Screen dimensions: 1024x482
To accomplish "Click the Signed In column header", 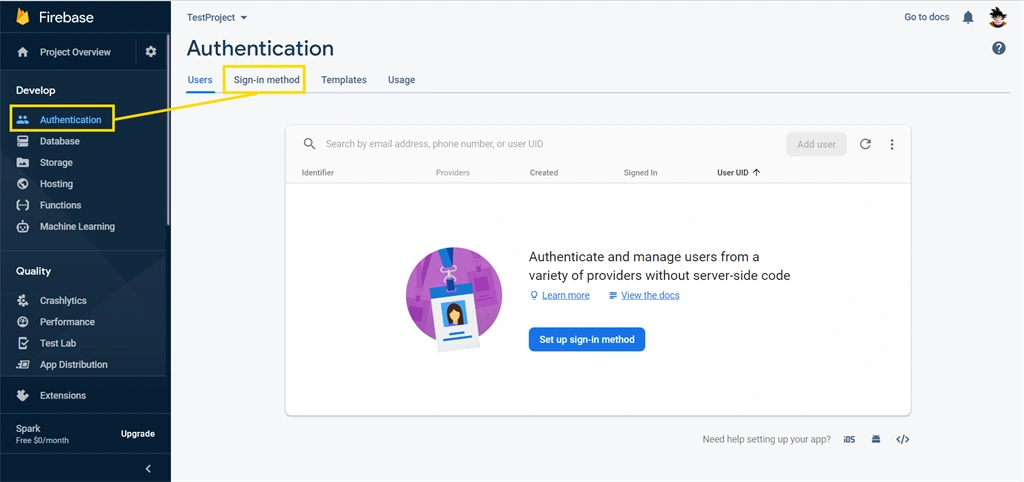I will point(641,172).
